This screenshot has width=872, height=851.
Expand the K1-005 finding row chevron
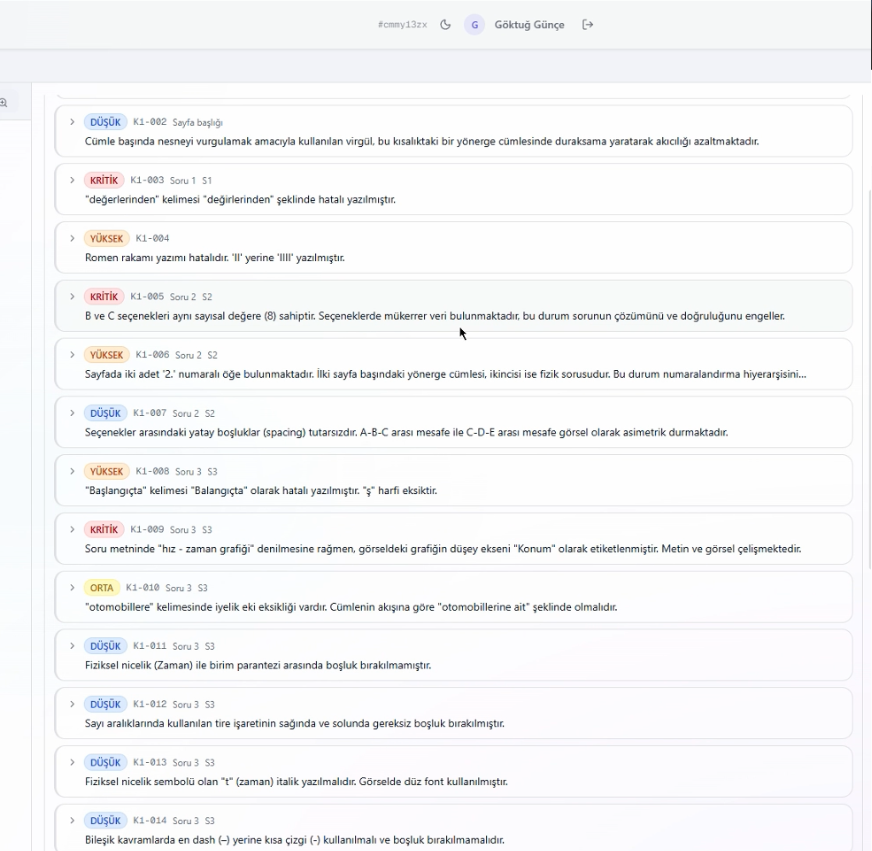click(72, 297)
